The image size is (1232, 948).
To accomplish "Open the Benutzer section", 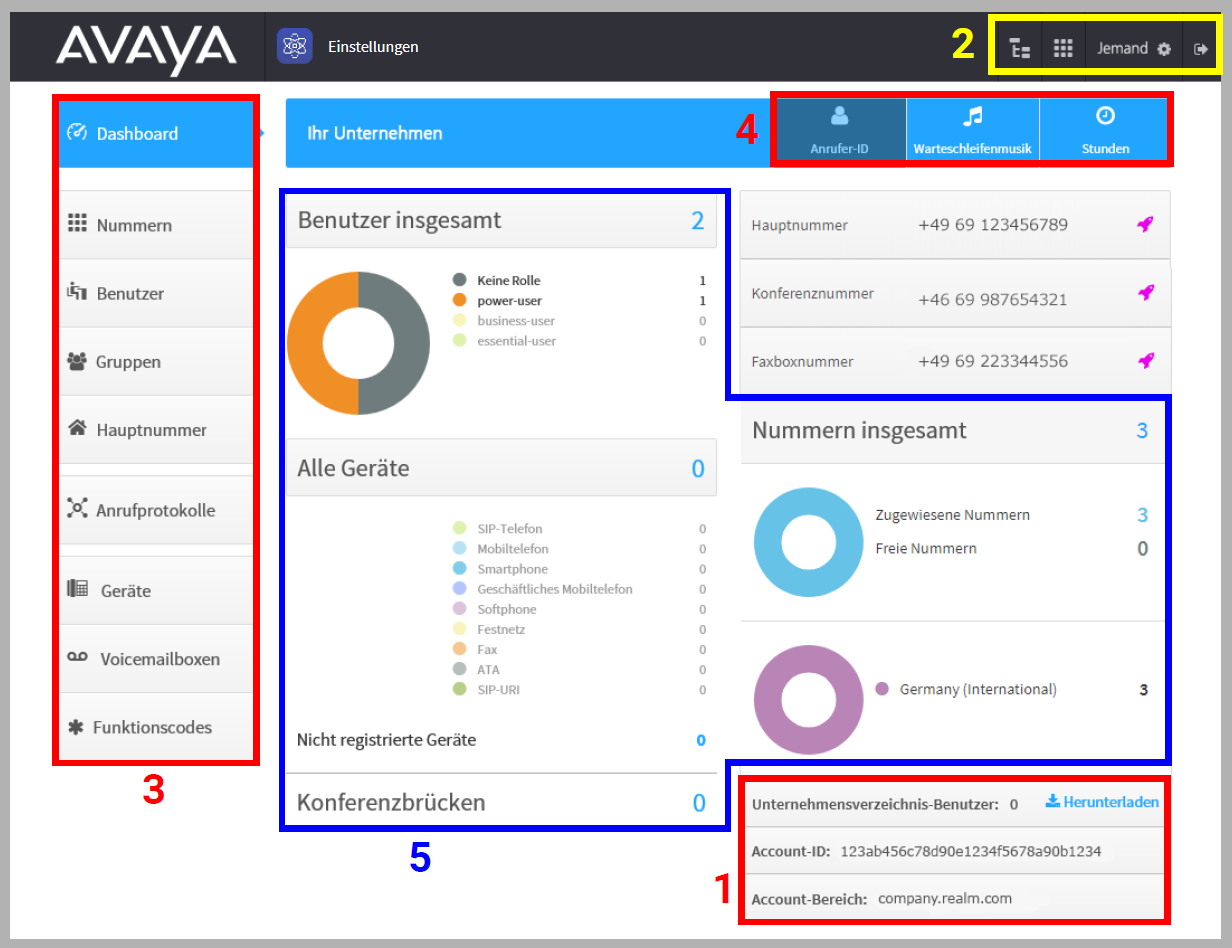I will [x=157, y=293].
